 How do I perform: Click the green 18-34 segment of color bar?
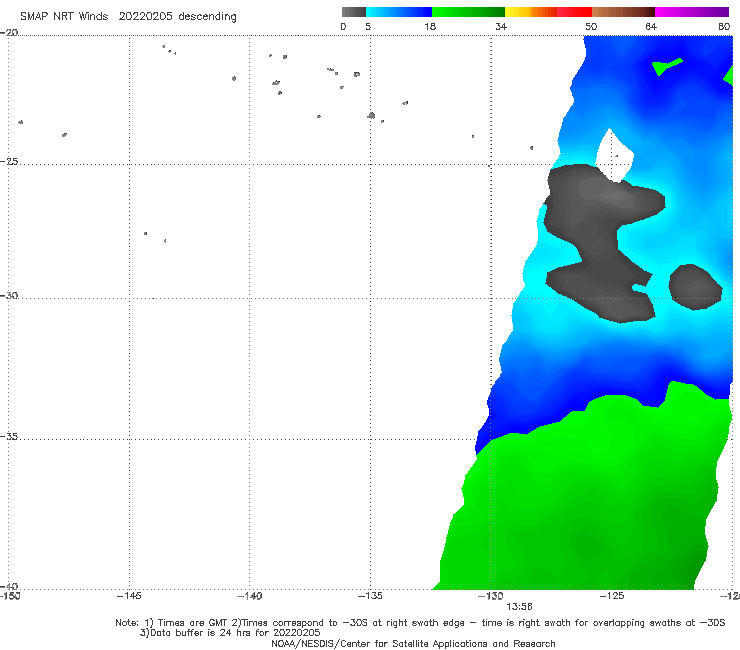(x=468, y=12)
